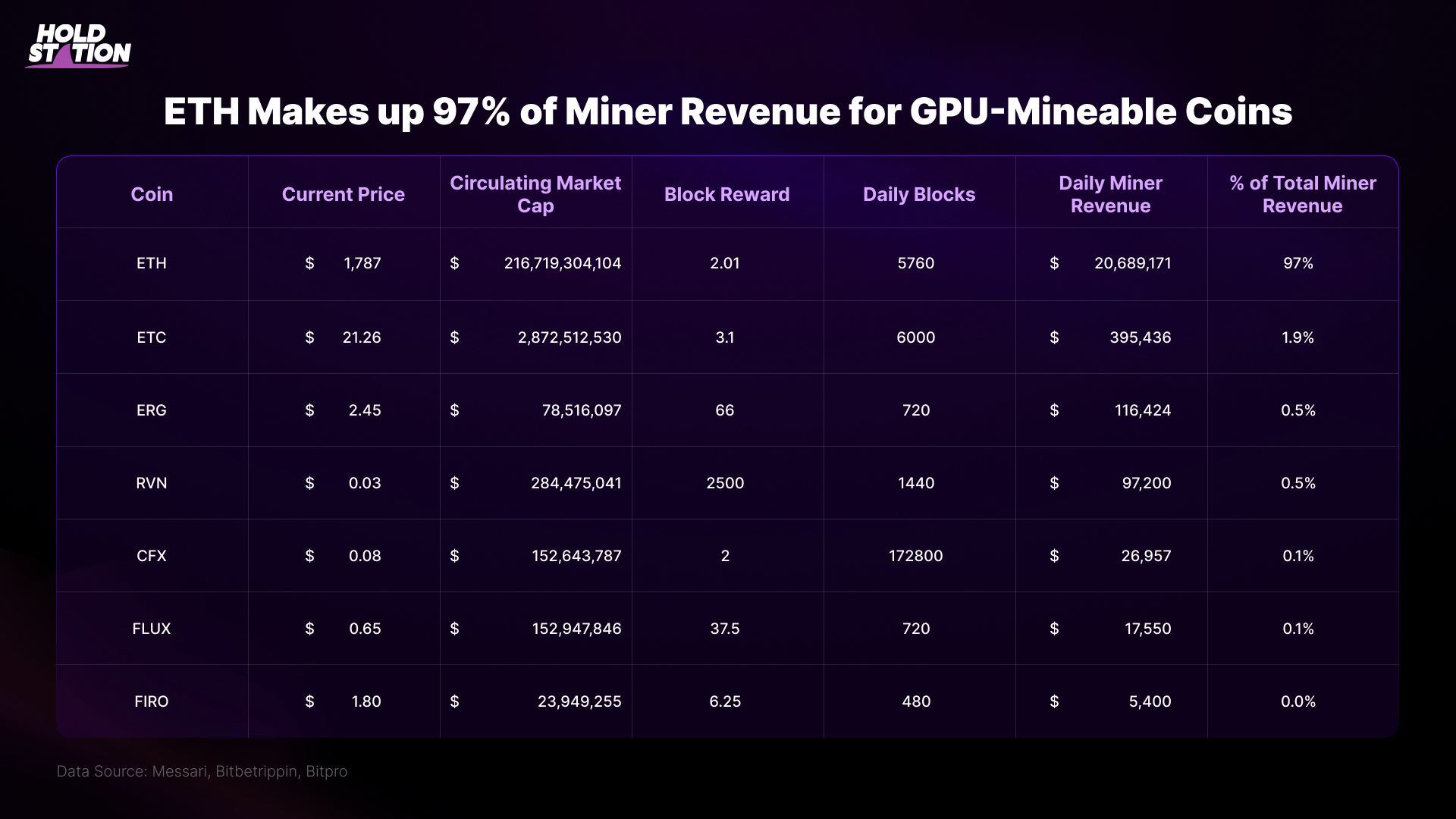Click the Coin column header
The width and height of the screenshot is (1456, 819).
tap(152, 194)
